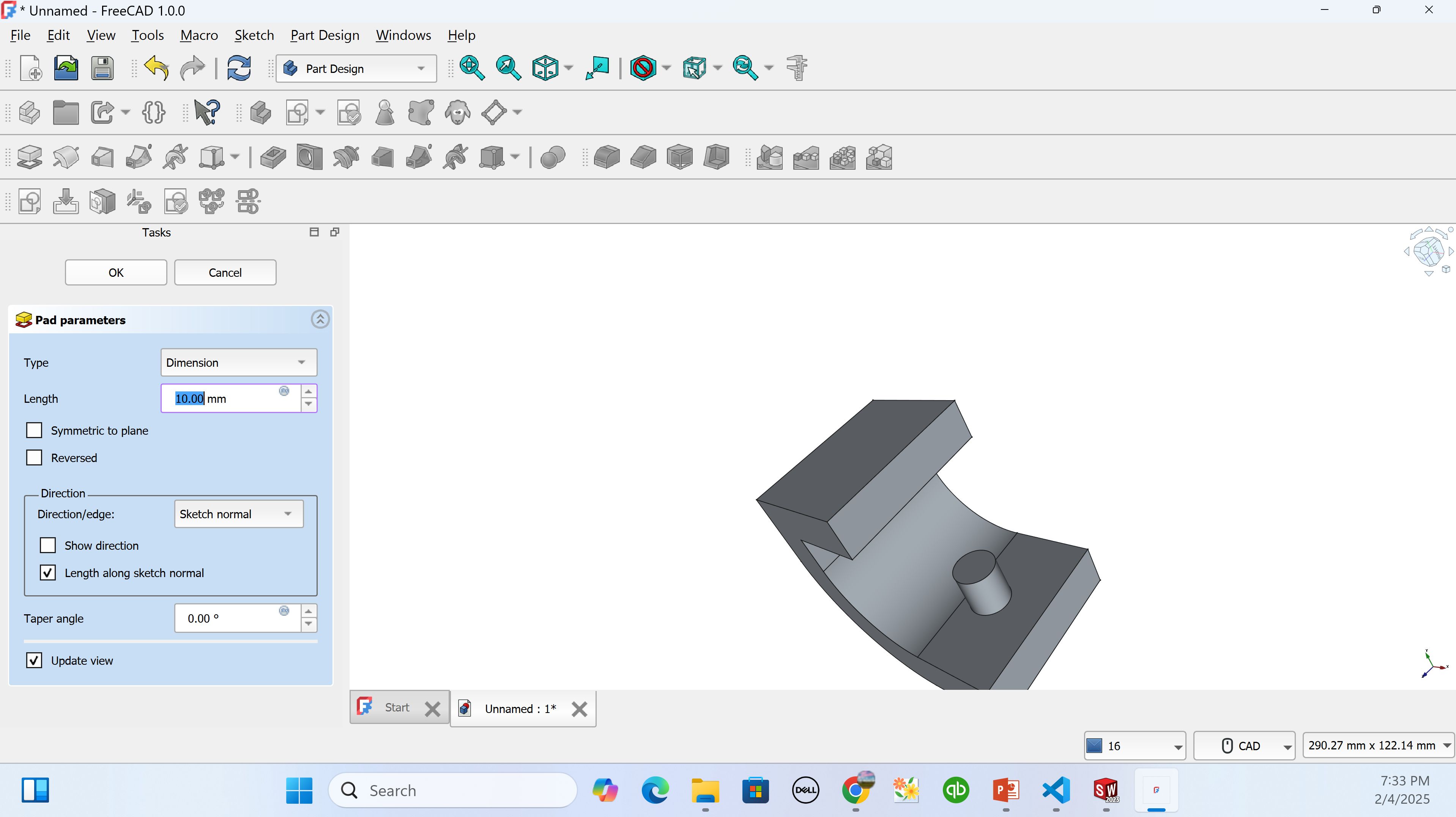Apply the Fillet tool icon

click(x=607, y=157)
